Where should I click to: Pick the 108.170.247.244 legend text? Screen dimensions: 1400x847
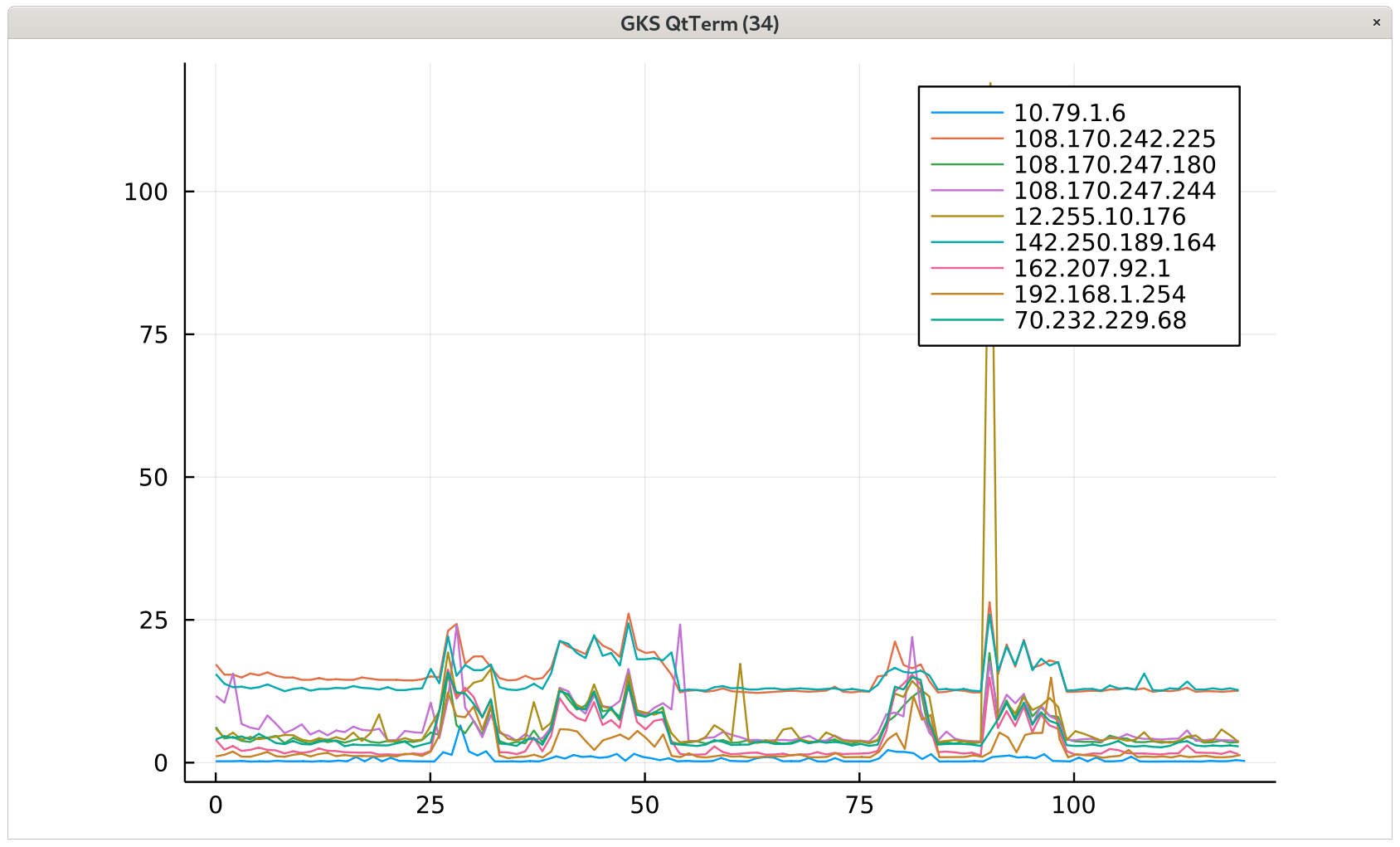tap(1114, 191)
